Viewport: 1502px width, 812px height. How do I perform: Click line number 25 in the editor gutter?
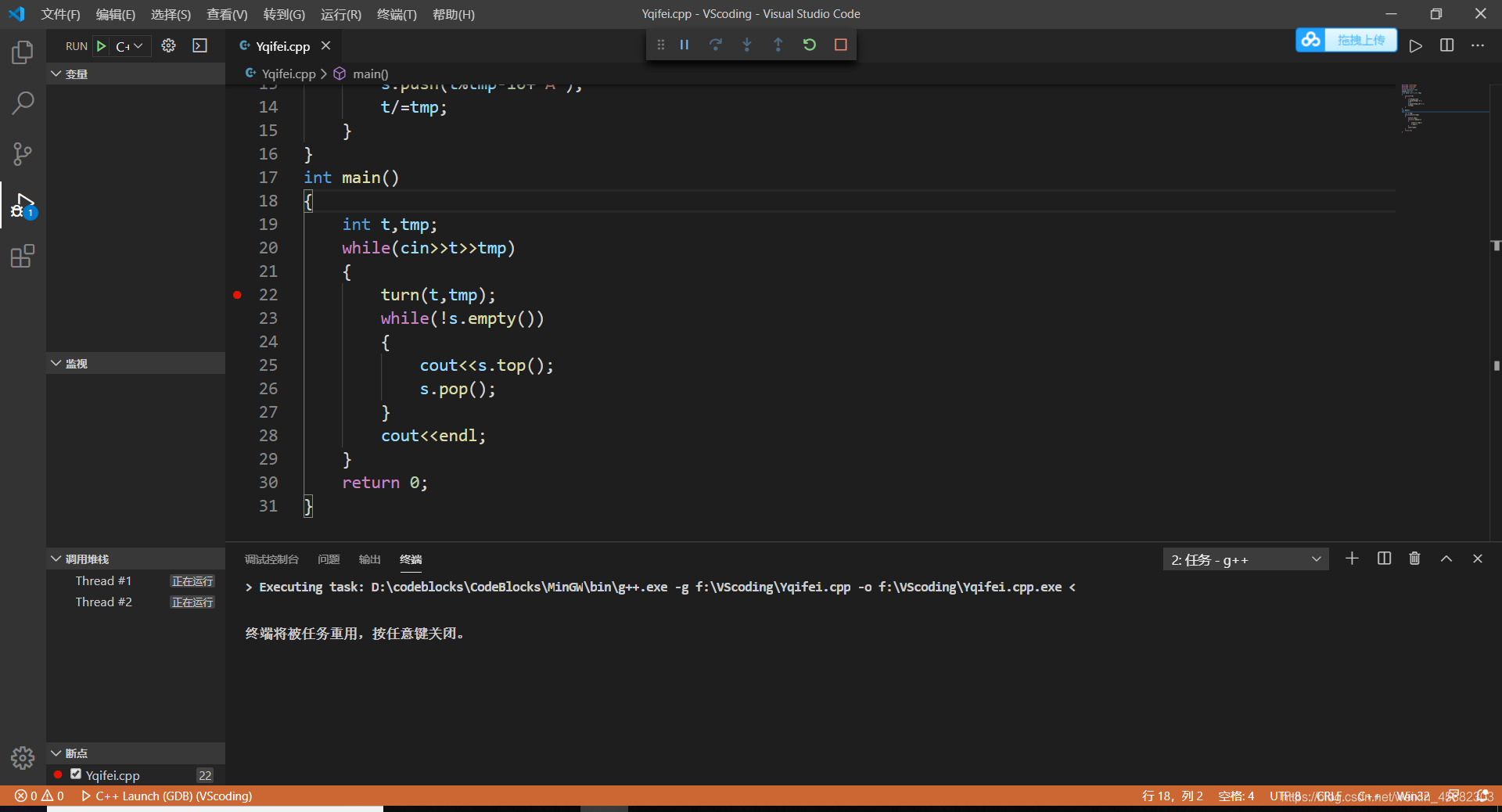(268, 365)
